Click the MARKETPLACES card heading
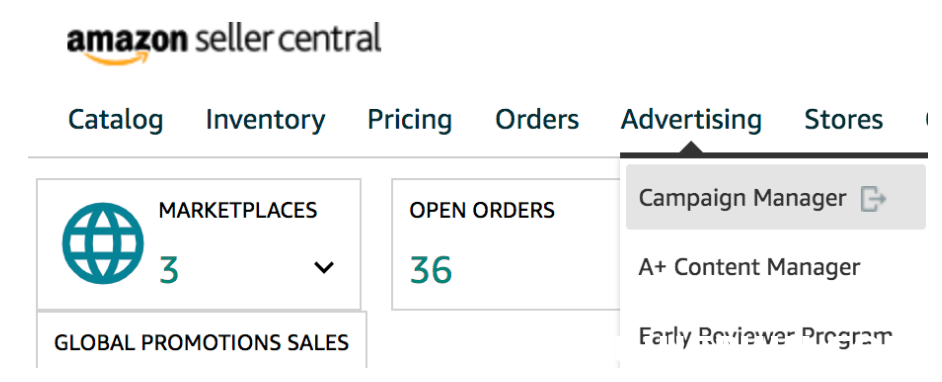This screenshot has width=942, height=382. [x=238, y=210]
